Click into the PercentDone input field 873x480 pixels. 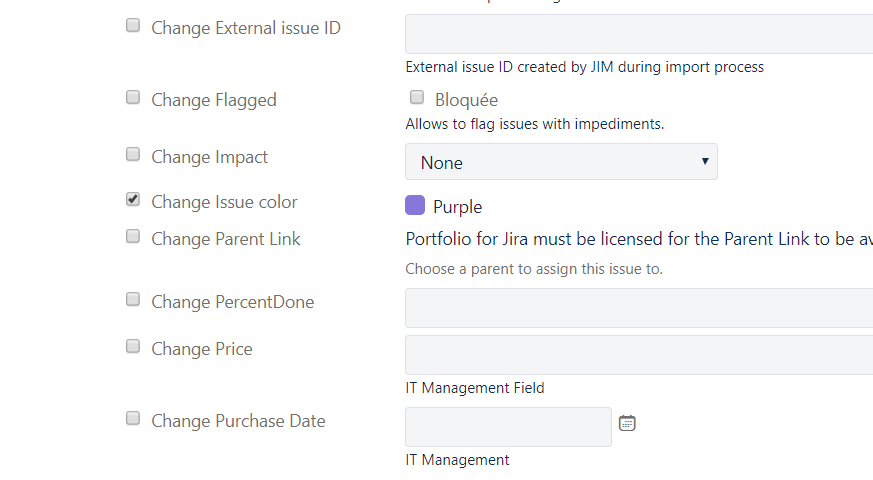[639, 308]
